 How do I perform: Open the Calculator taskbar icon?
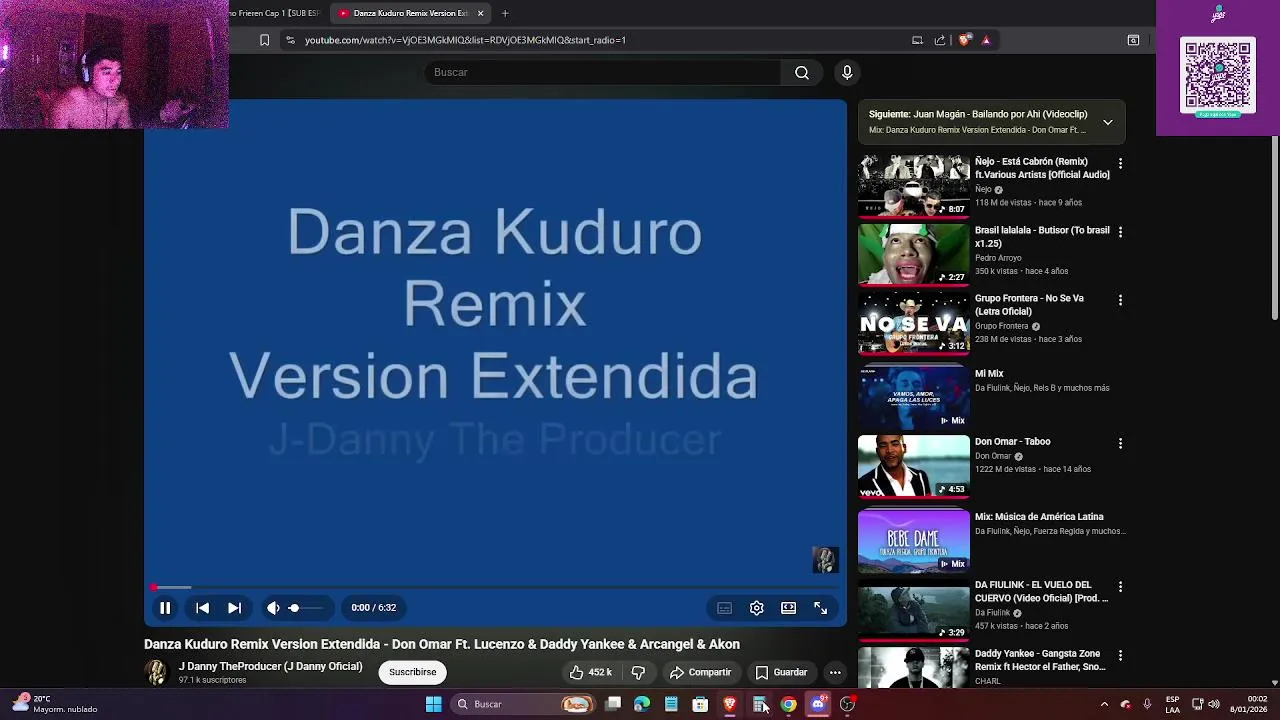click(x=760, y=704)
